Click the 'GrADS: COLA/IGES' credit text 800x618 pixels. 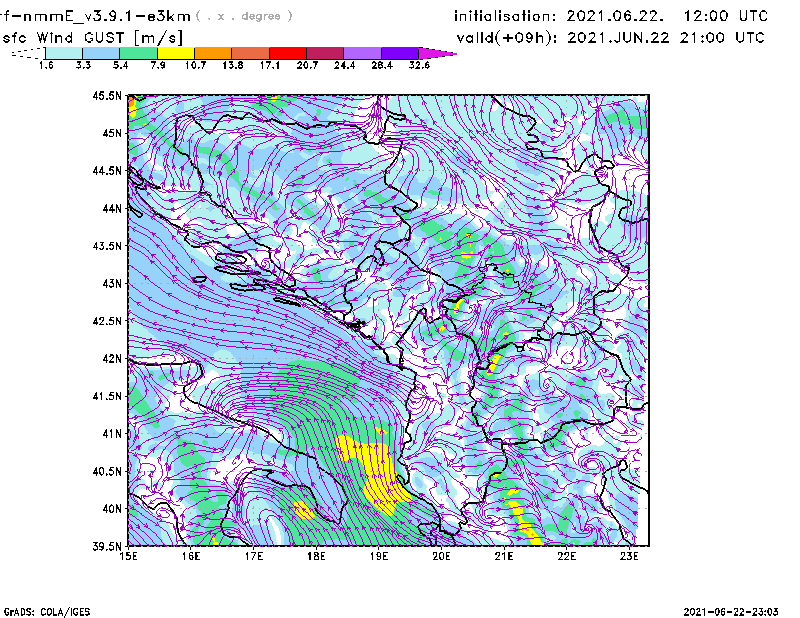point(47,612)
